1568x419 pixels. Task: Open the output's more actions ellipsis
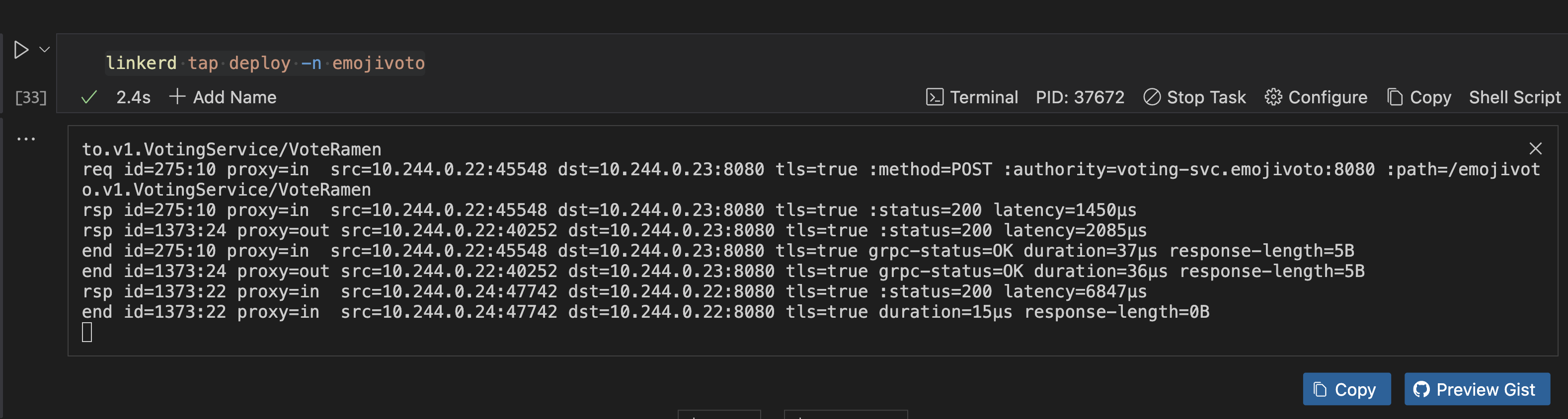[x=26, y=140]
